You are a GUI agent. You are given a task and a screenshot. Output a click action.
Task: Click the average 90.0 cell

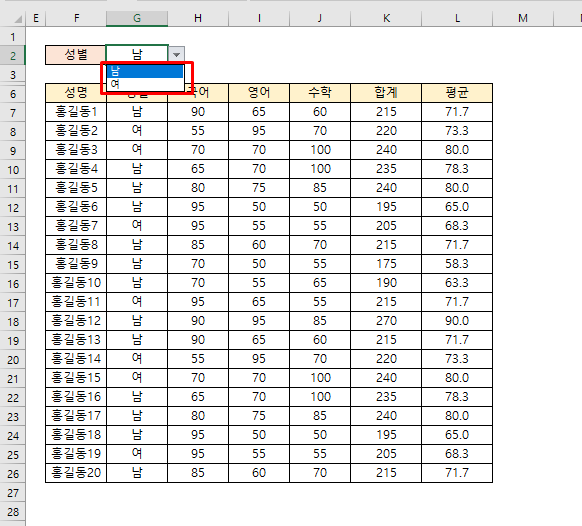(x=457, y=320)
